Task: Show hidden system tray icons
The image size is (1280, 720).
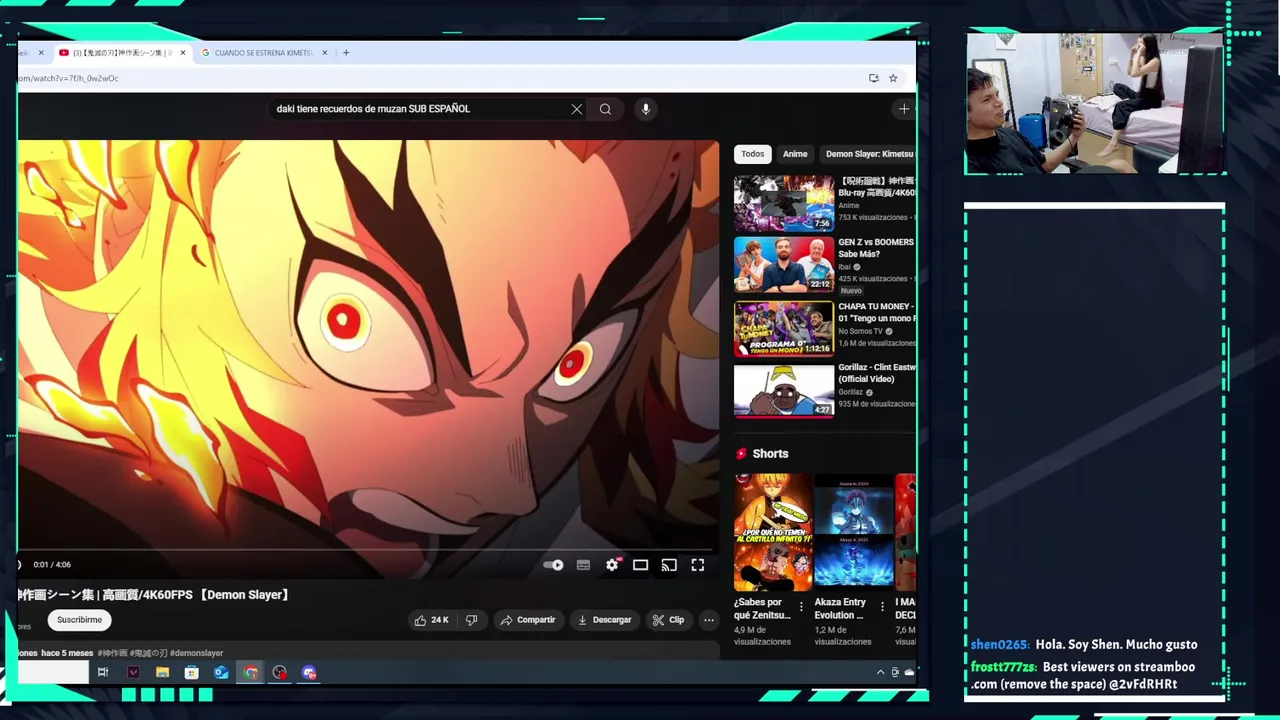Action: point(880,672)
